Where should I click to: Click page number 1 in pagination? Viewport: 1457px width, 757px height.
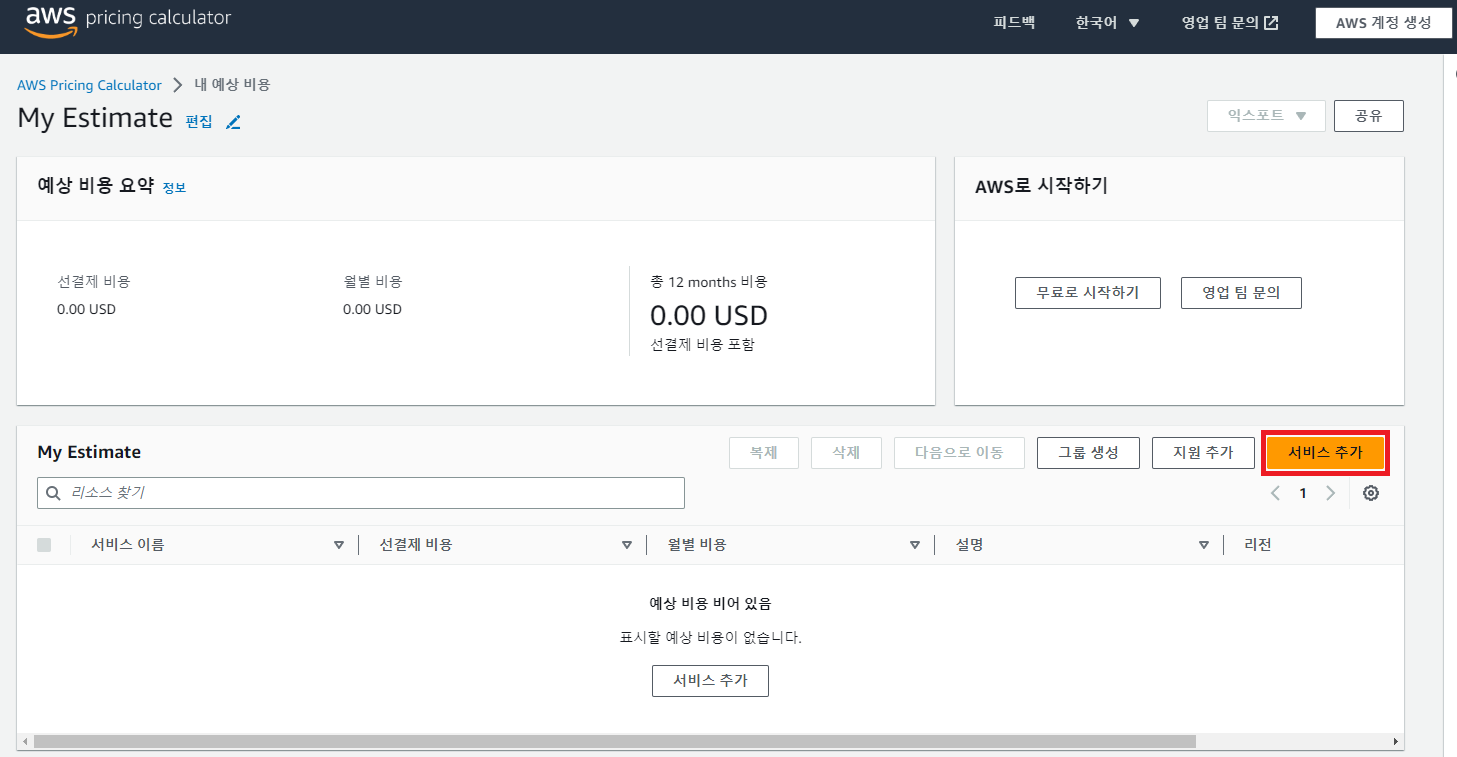[1302, 493]
